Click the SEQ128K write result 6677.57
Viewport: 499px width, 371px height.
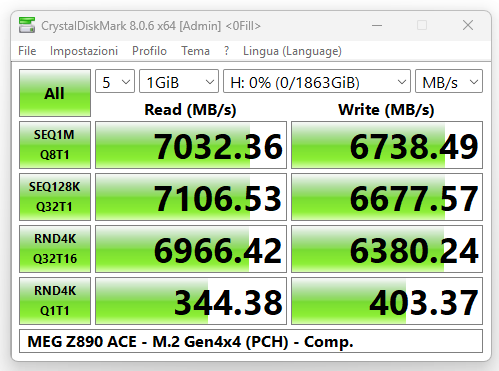[x=387, y=197]
